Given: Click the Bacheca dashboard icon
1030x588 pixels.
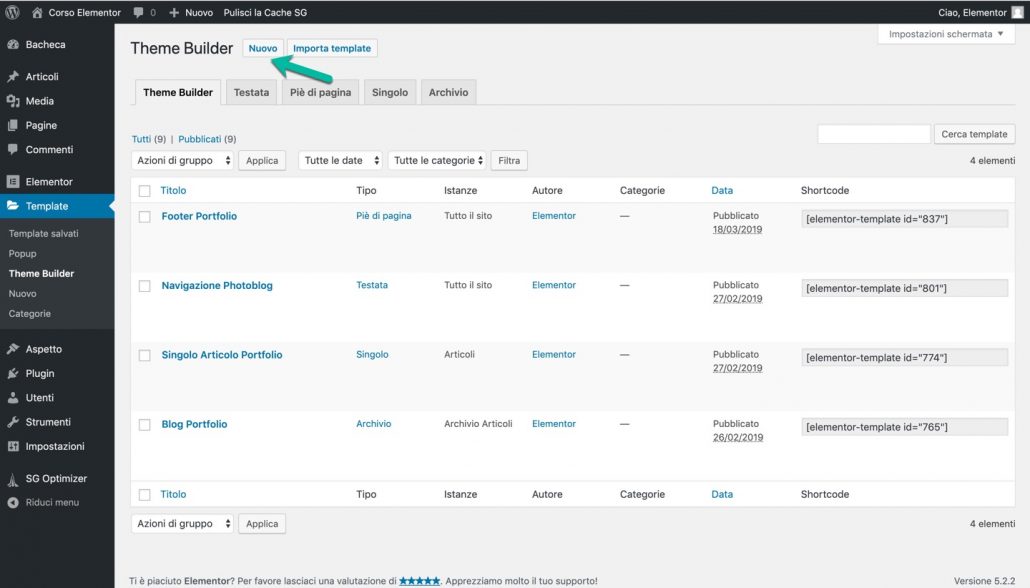Looking at the screenshot, I should click(12, 45).
